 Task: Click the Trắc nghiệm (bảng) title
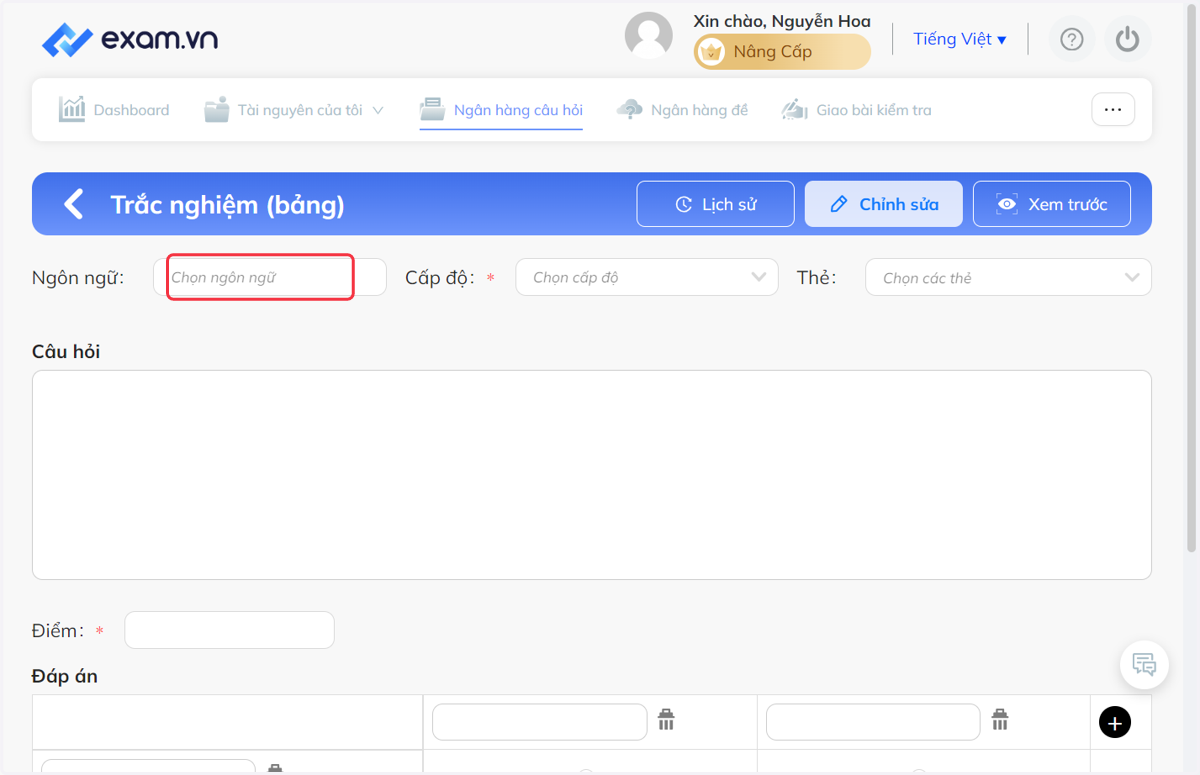coord(227,205)
